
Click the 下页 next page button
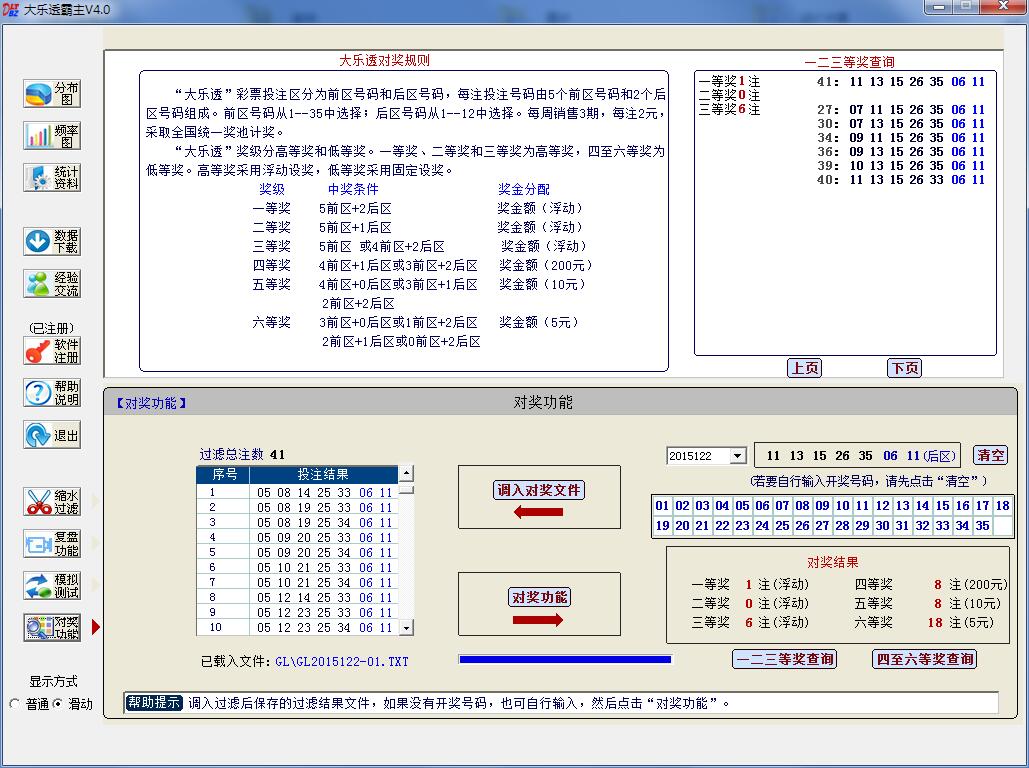904,368
